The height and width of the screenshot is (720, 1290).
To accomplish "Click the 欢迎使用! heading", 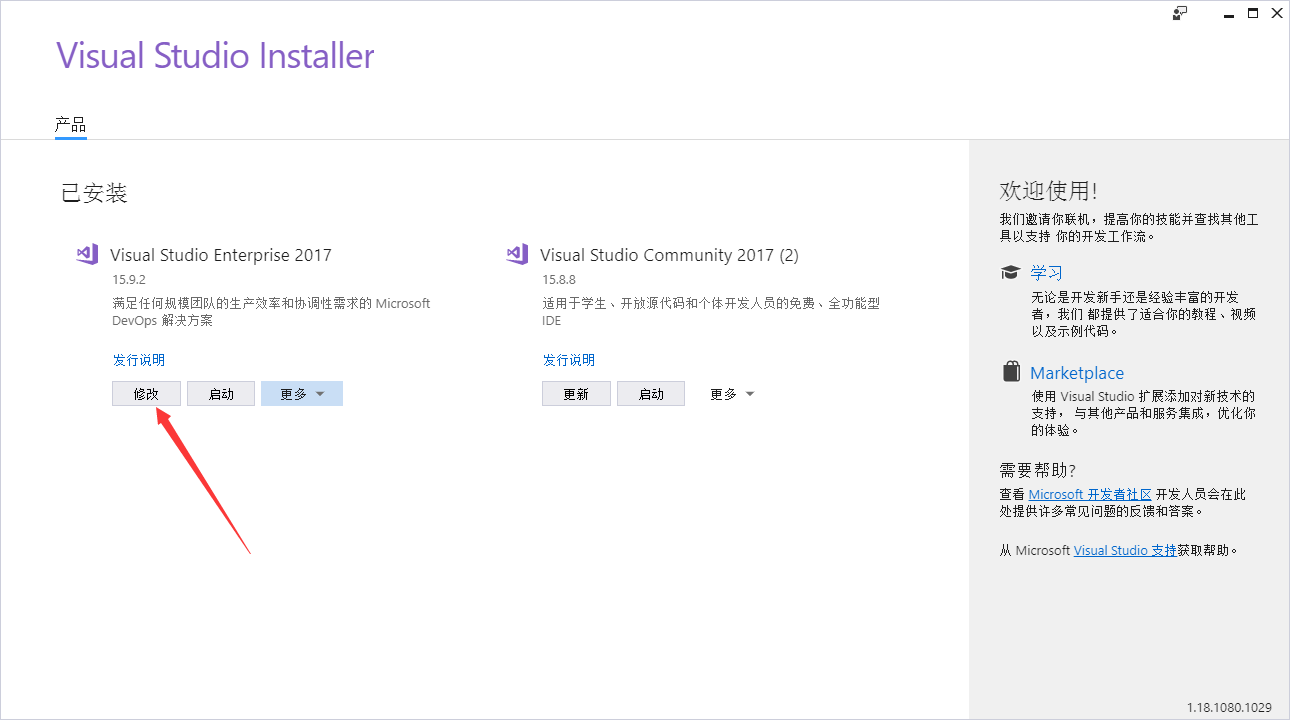I will [1048, 191].
